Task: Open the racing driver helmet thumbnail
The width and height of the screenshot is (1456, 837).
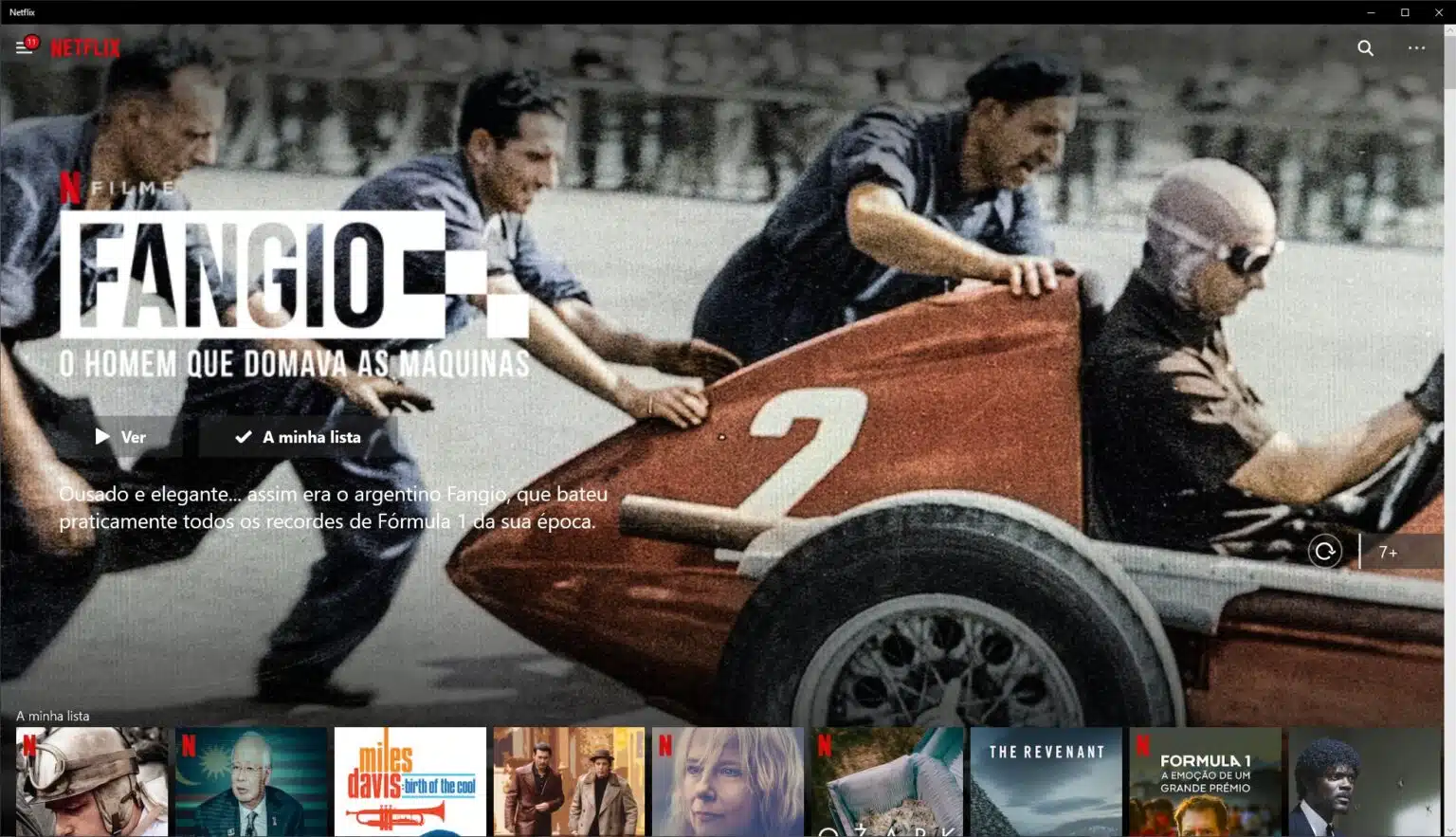Action: [92, 782]
